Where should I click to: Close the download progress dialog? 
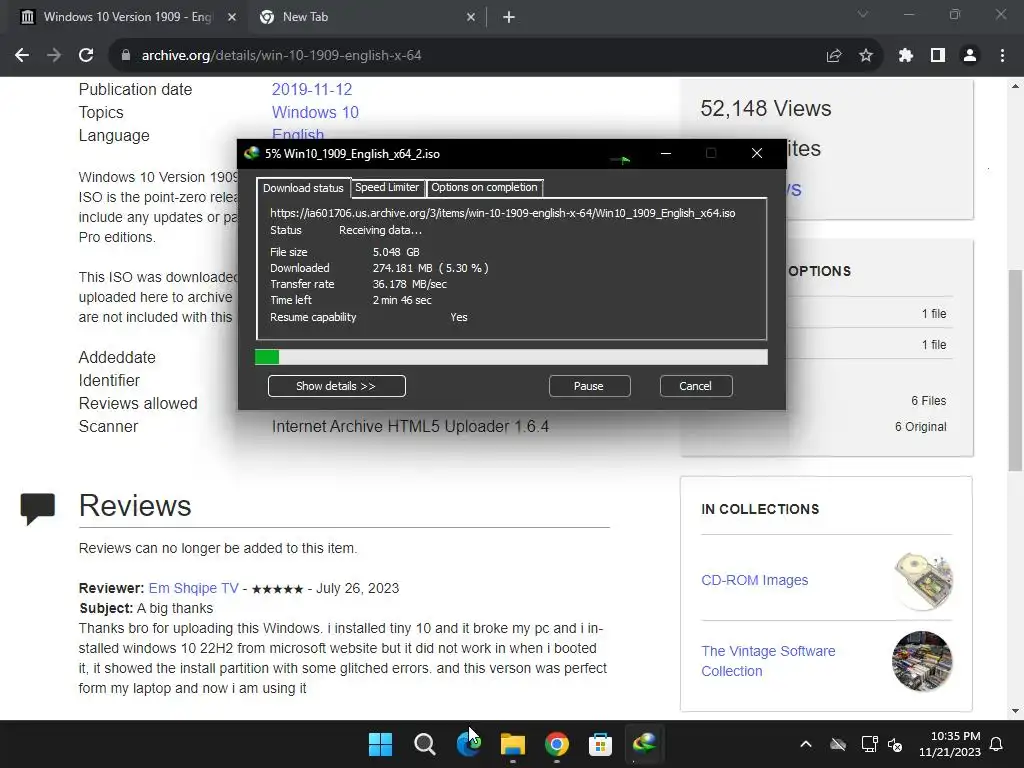click(757, 153)
